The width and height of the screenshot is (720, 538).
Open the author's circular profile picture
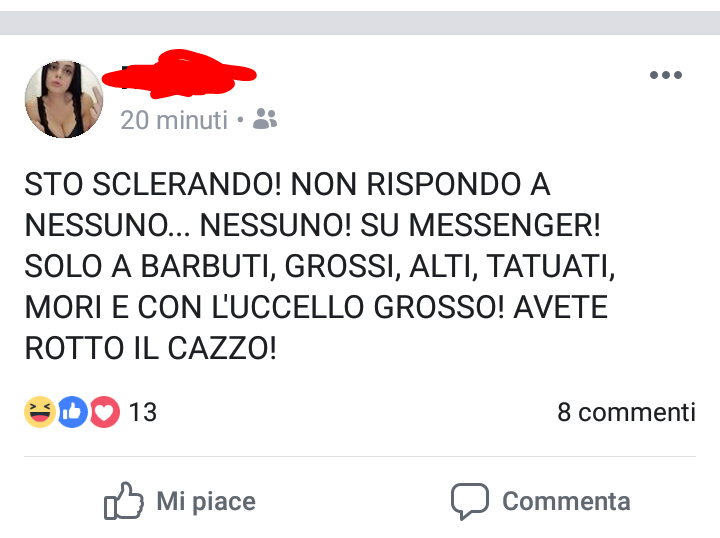[64, 99]
